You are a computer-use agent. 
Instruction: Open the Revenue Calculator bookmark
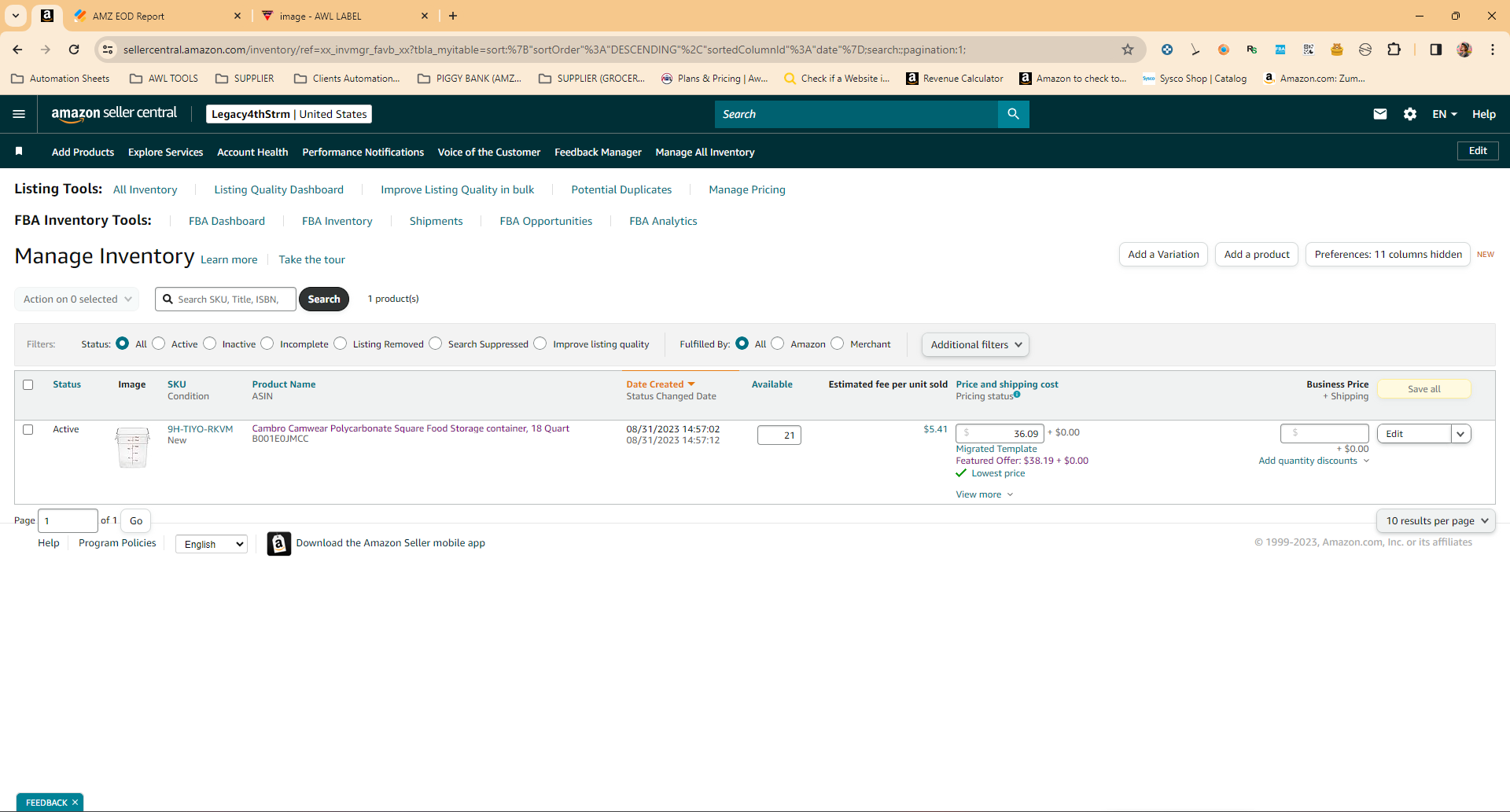955,79
